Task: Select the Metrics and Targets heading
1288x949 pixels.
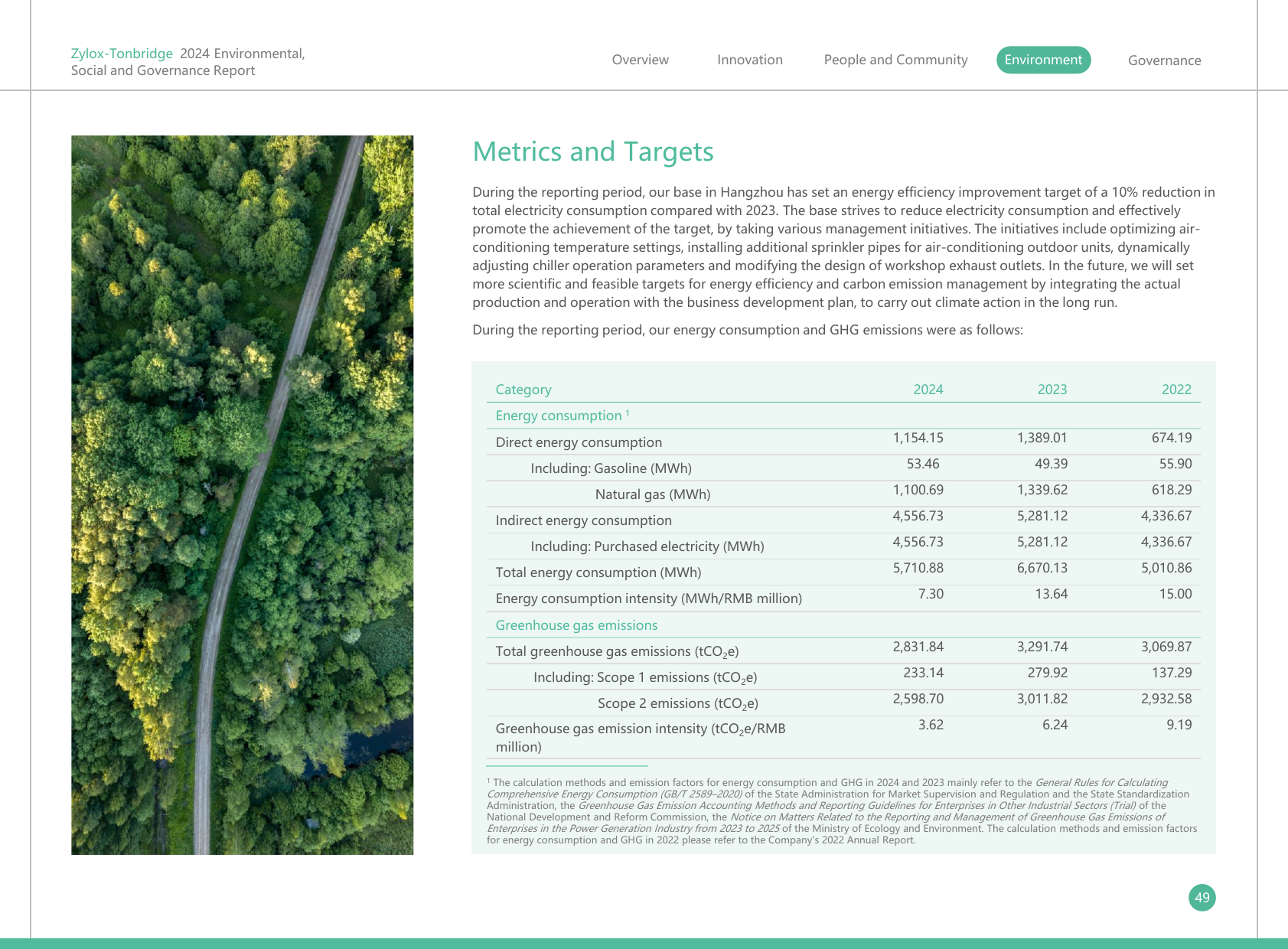Action: (x=593, y=152)
